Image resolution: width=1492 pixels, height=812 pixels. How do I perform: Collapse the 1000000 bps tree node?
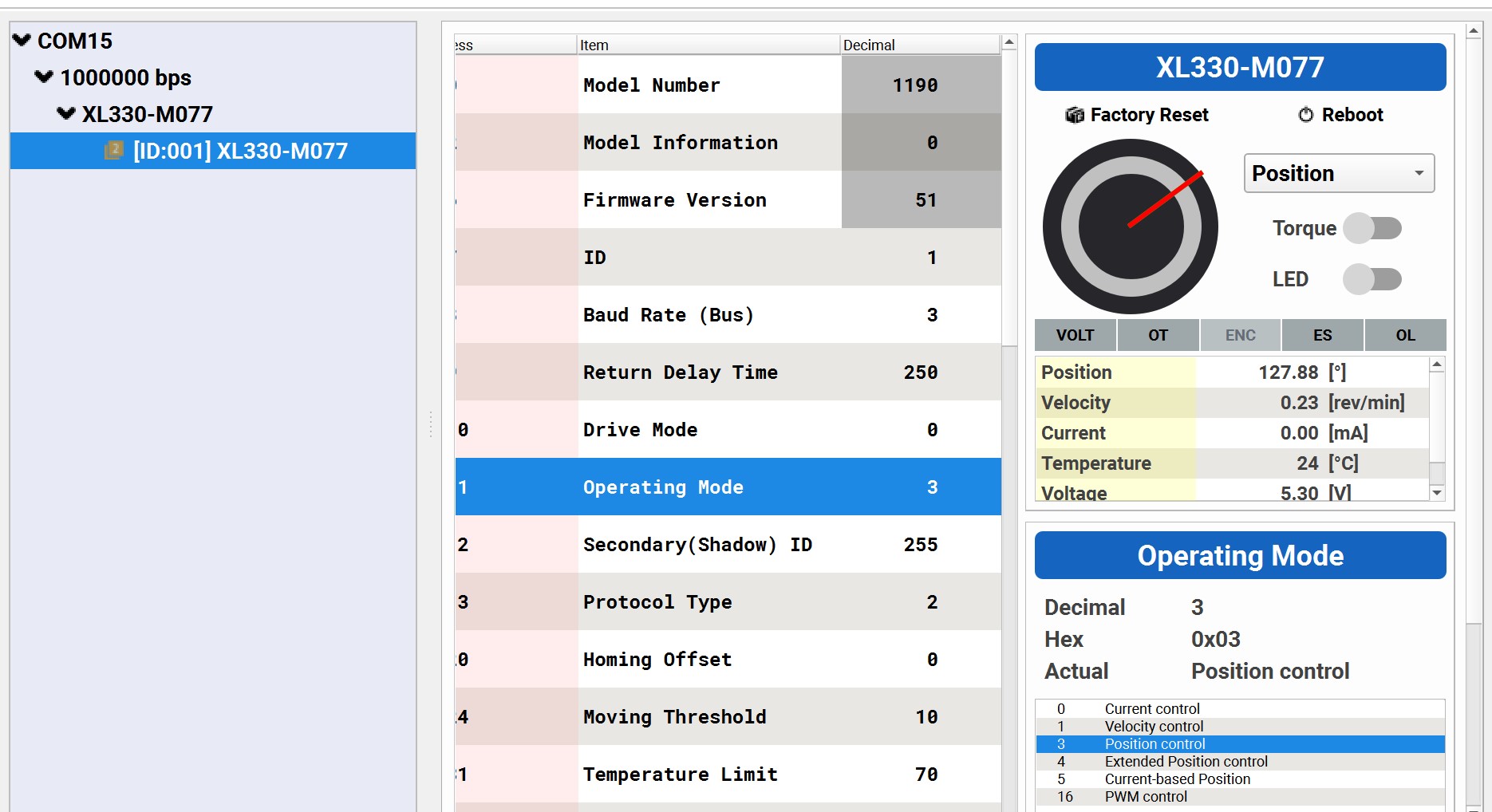tap(44, 77)
